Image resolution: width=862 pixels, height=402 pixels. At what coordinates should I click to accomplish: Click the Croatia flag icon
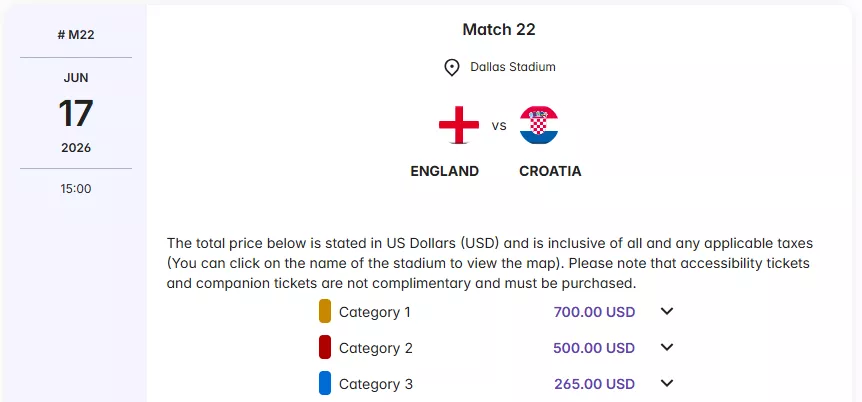pyautogui.click(x=539, y=126)
